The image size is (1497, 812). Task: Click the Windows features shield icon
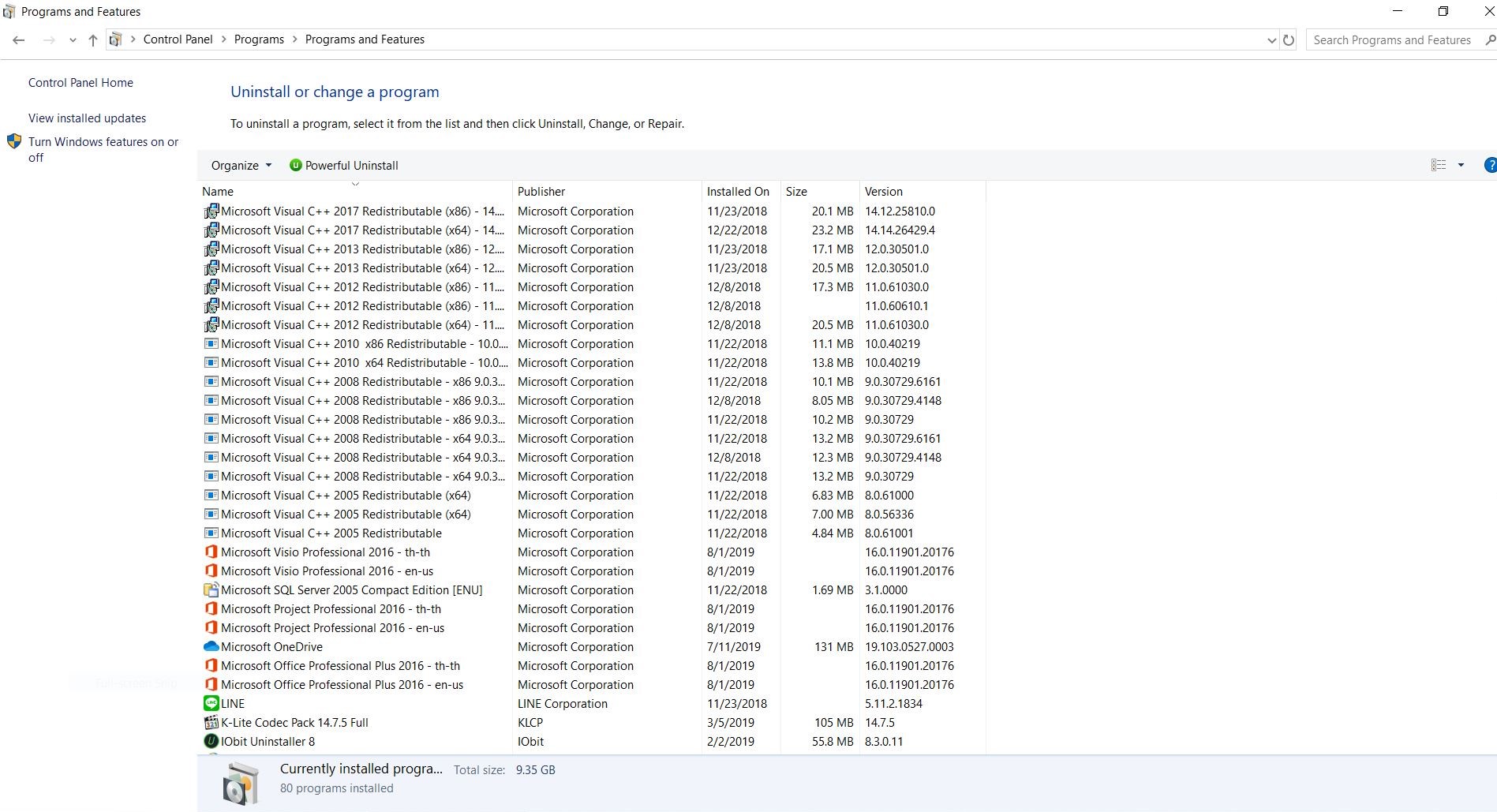coord(14,141)
